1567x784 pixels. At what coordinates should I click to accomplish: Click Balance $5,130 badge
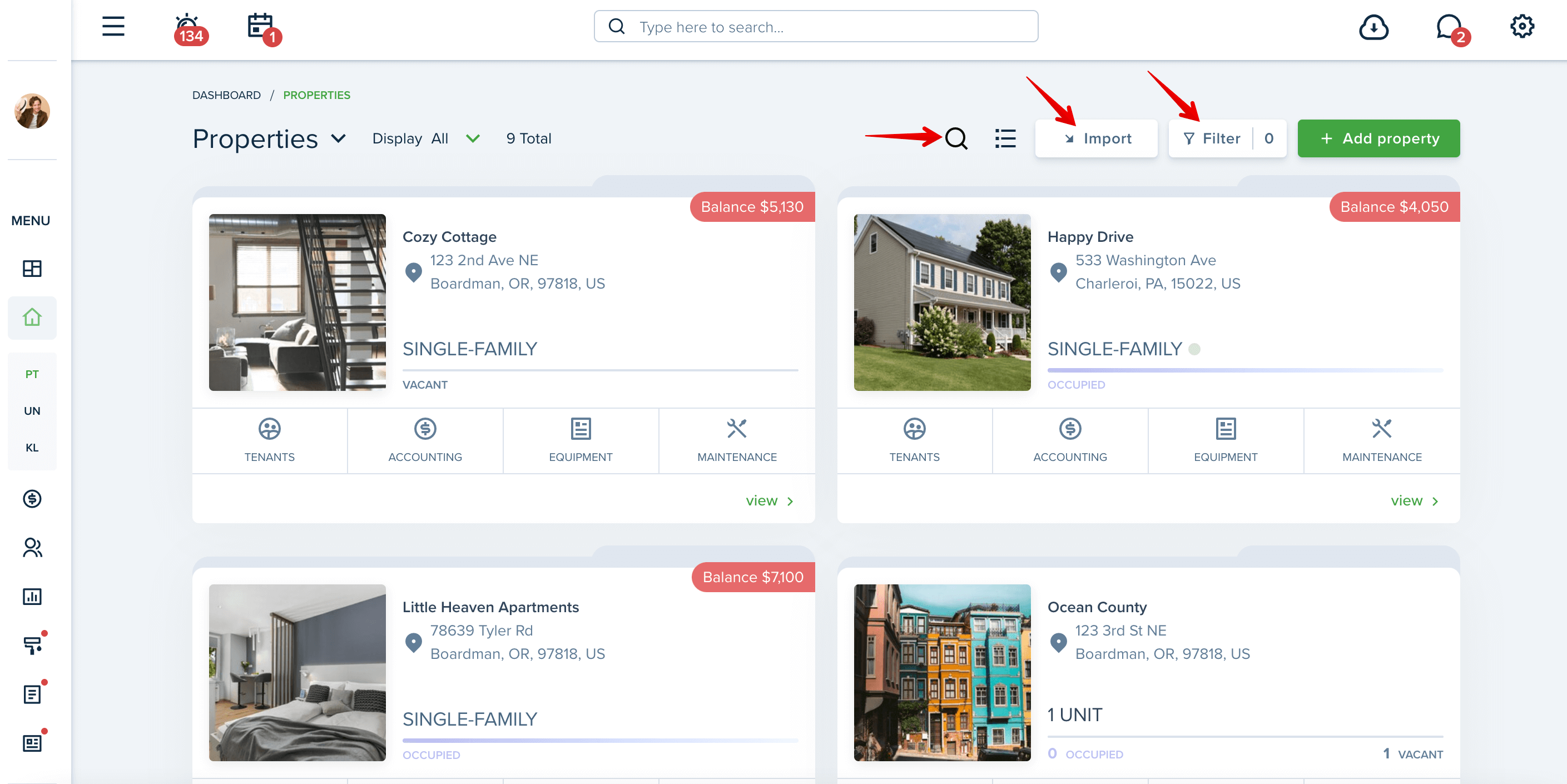752,207
